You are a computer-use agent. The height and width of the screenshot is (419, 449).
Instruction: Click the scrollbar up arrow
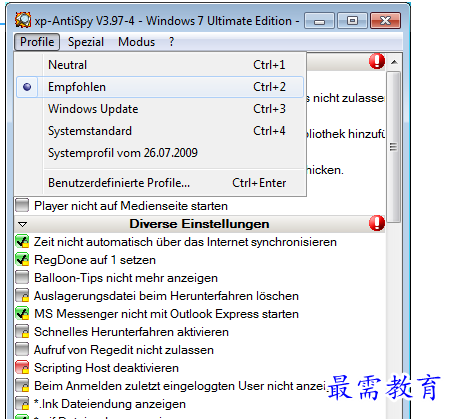click(394, 62)
